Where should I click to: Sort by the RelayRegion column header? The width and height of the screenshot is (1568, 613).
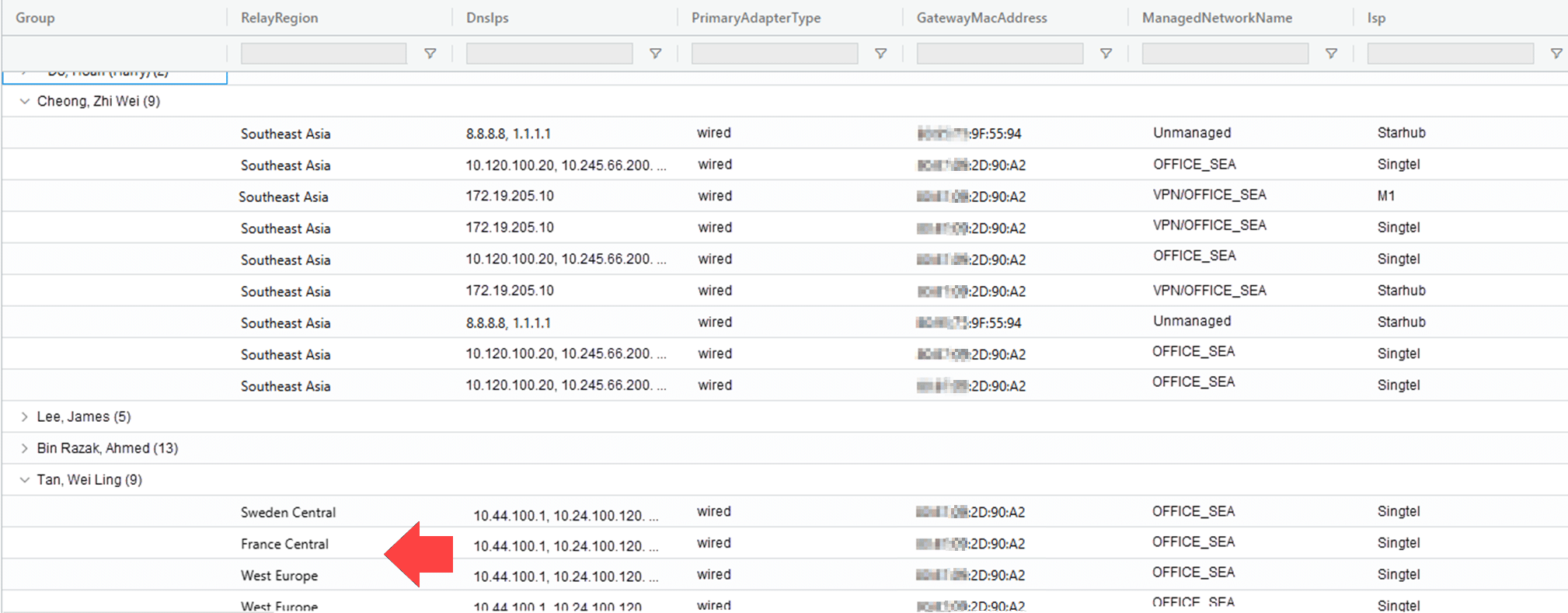click(x=279, y=18)
